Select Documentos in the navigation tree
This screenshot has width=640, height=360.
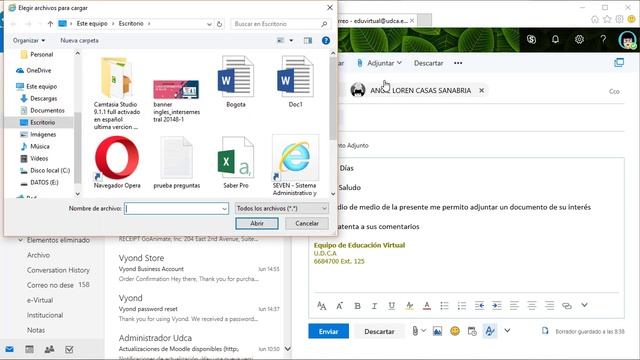pyautogui.click(x=42, y=110)
